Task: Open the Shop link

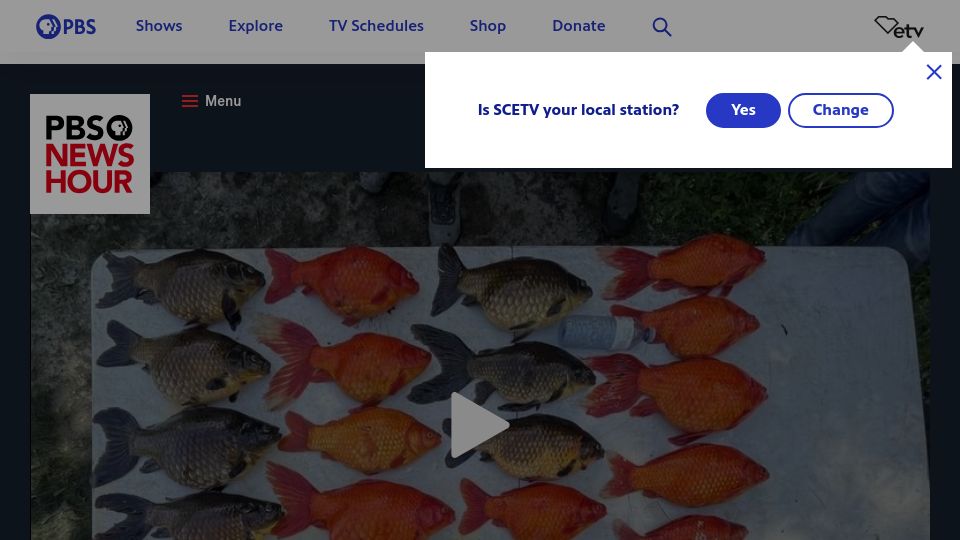Action: coord(487,26)
